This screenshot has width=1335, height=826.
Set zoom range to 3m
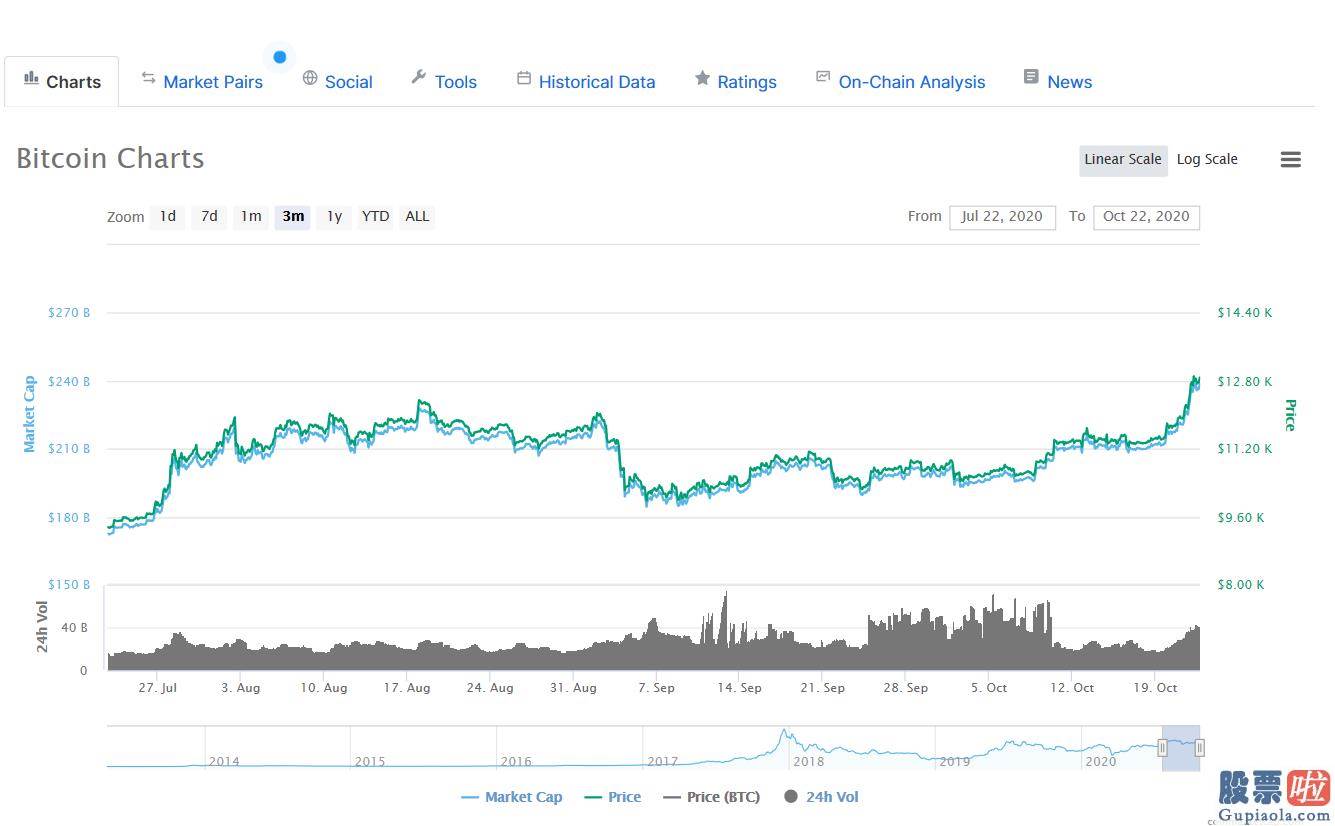pos(293,216)
